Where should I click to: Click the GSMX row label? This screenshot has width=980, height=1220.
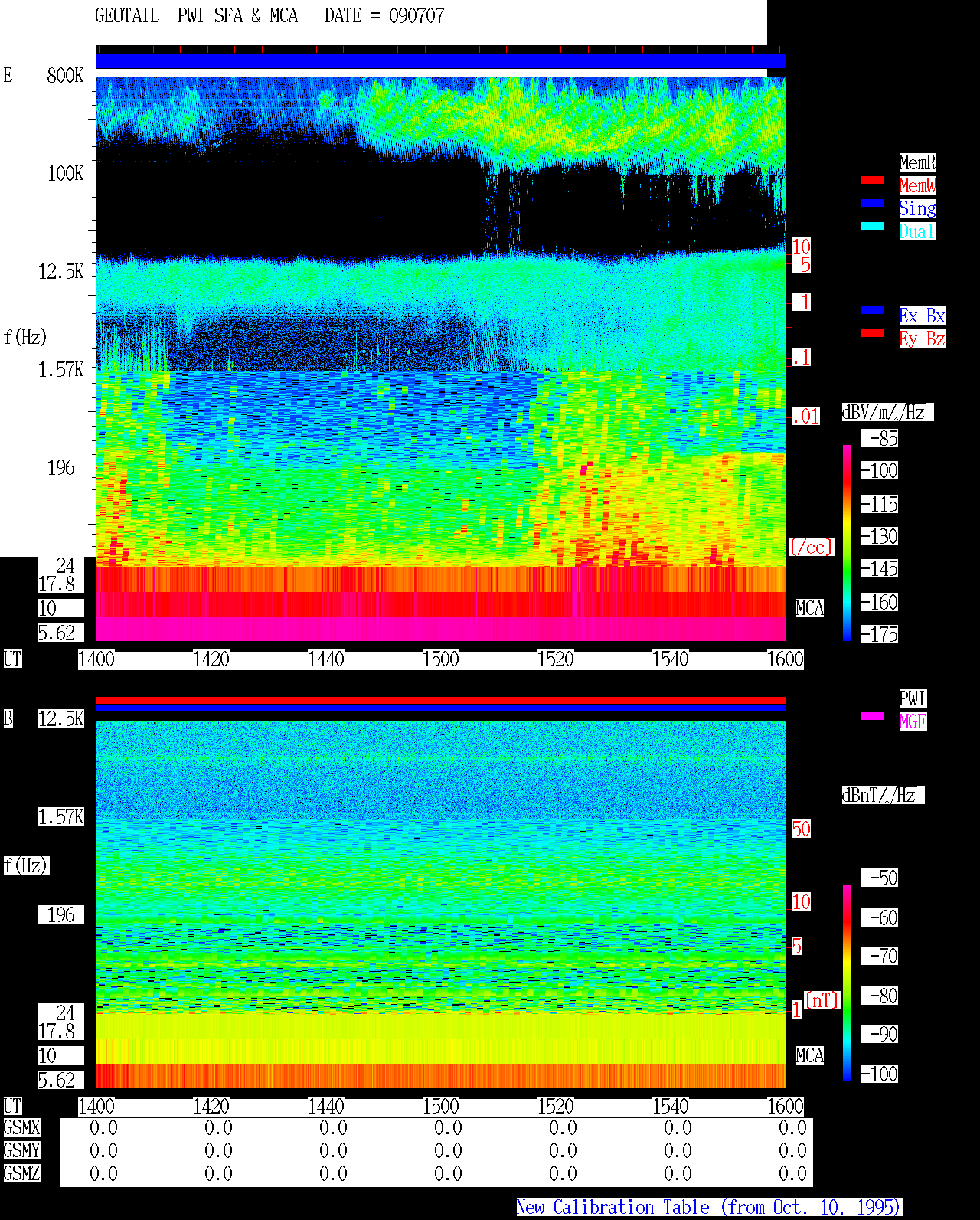click(21, 1128)
